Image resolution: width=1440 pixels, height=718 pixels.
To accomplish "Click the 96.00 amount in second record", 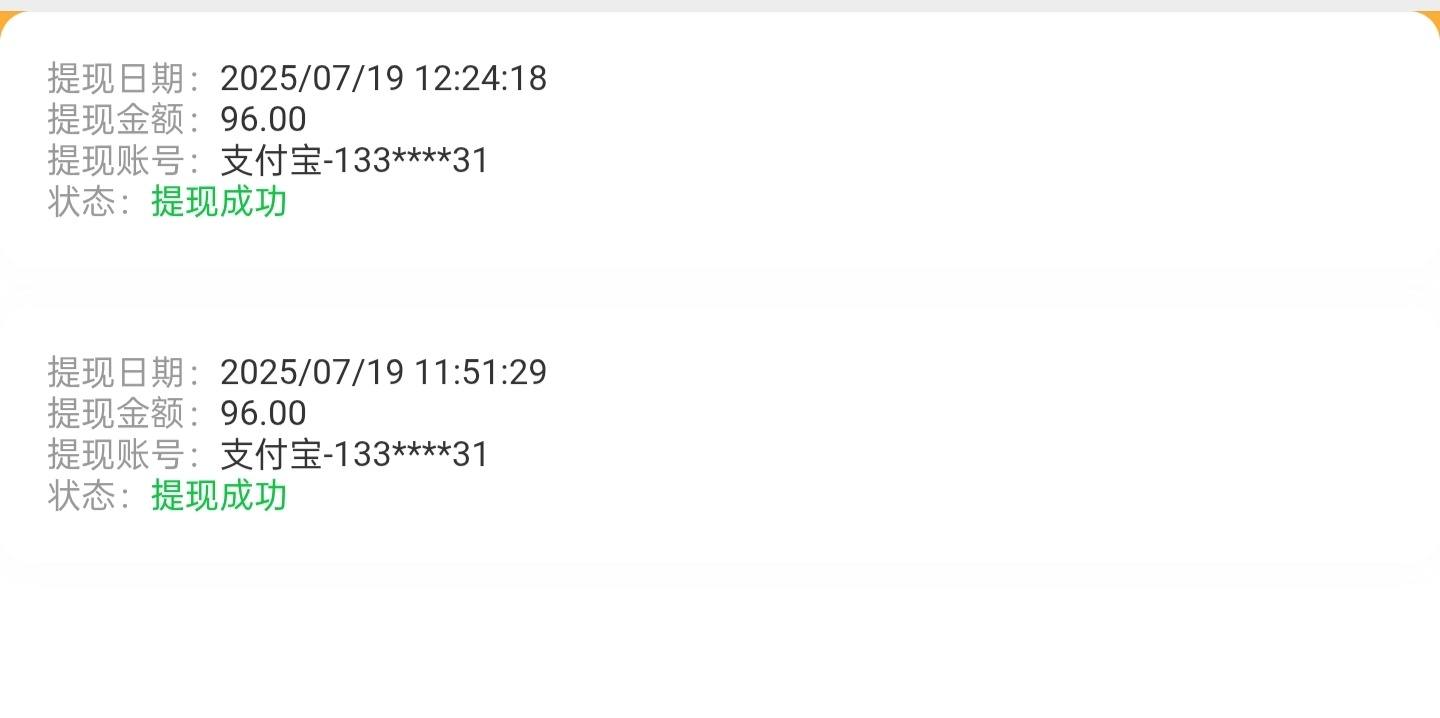I will tap(263, 413).
